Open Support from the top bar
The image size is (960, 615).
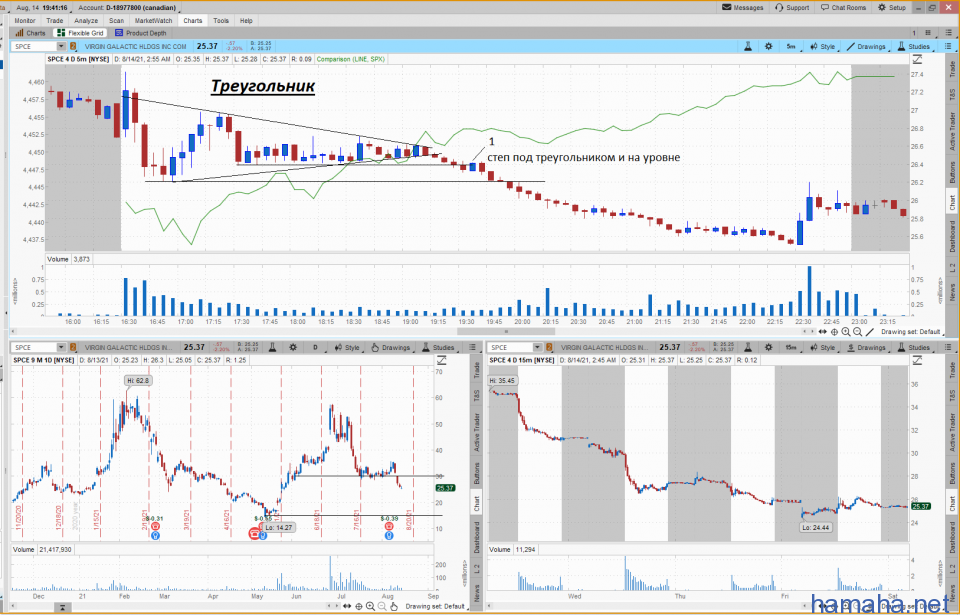click(x=792, y=7)
